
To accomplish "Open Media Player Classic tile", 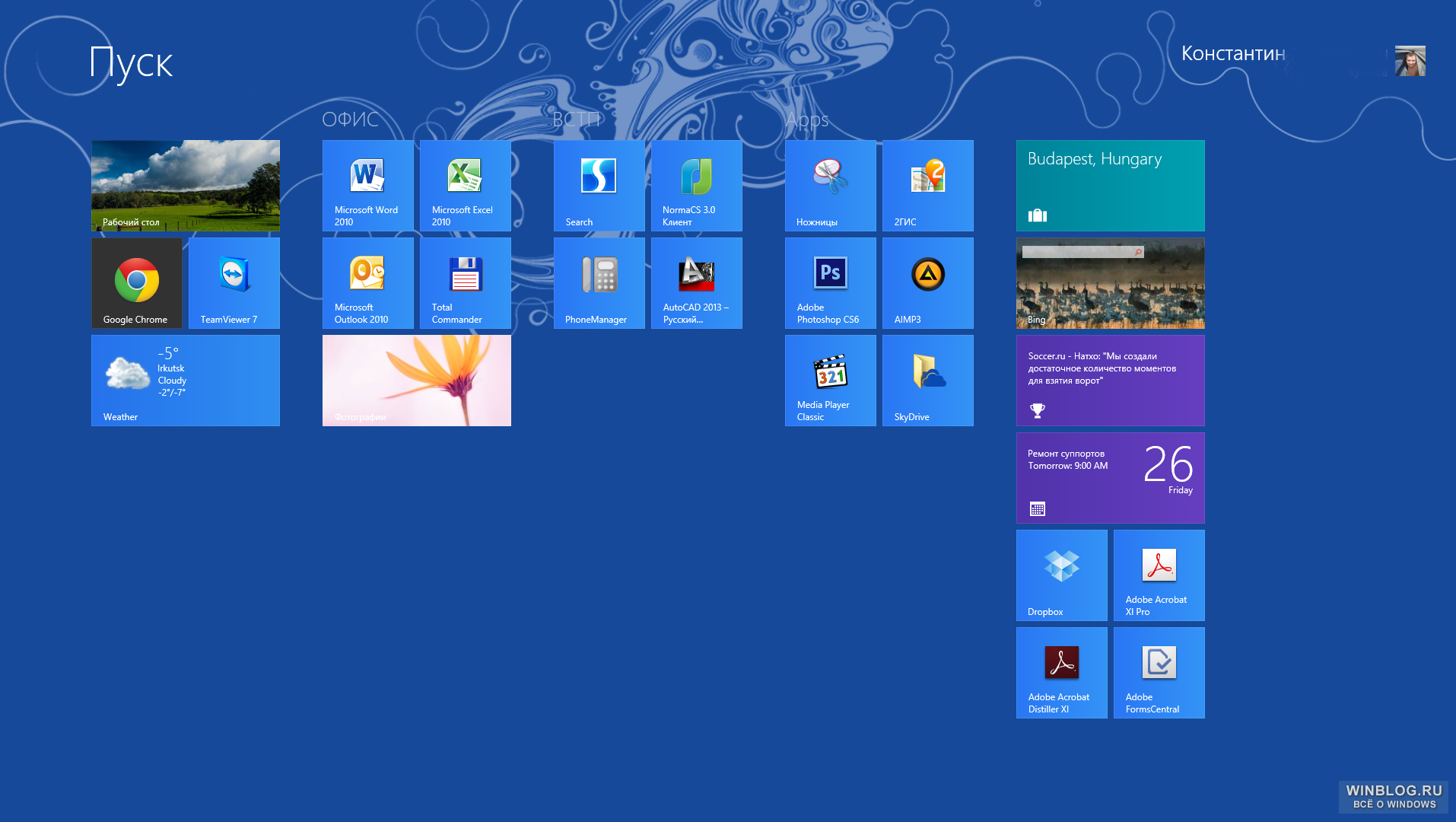I will point(831,381).
